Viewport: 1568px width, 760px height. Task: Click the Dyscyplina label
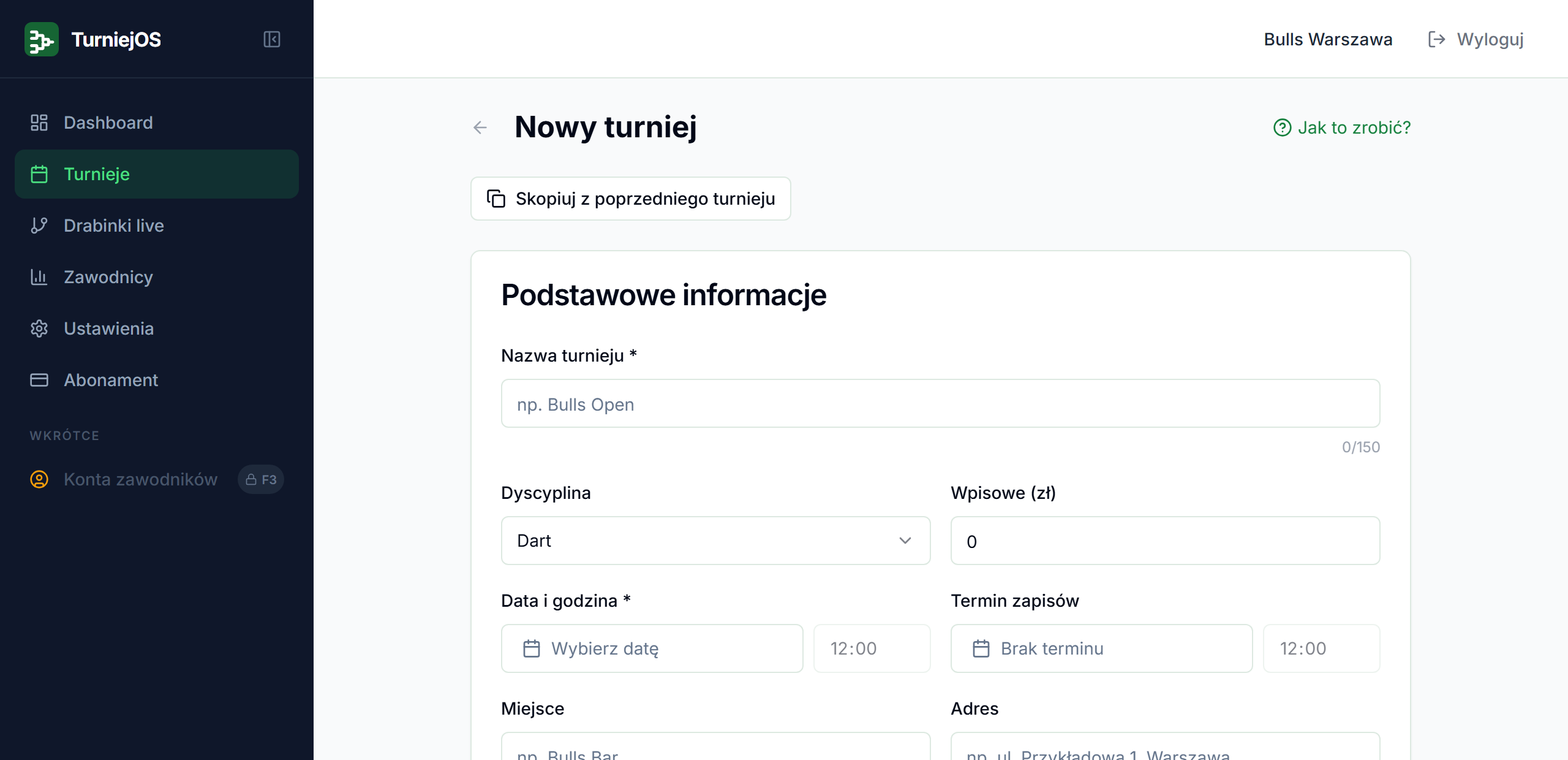click(546, 493)
